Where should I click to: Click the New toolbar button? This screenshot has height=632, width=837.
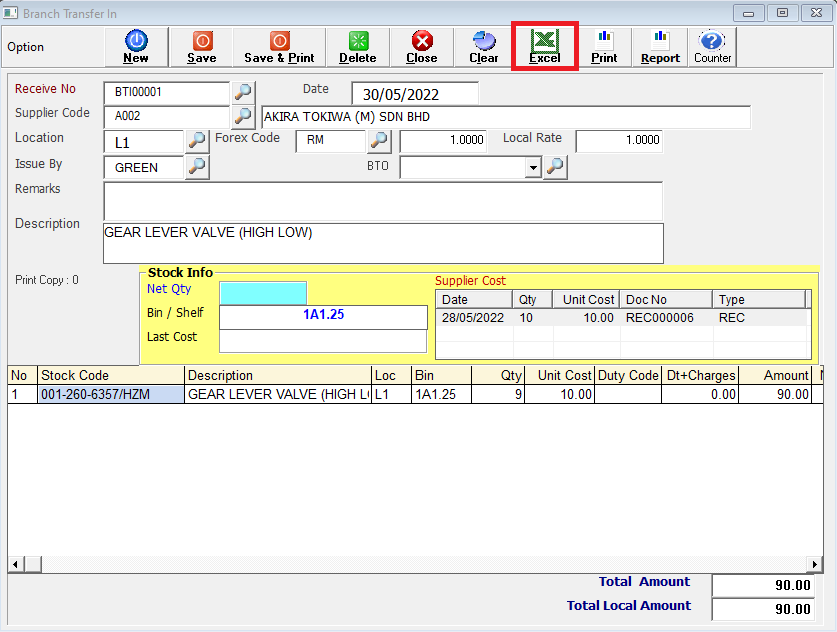(x=136, y=47)
